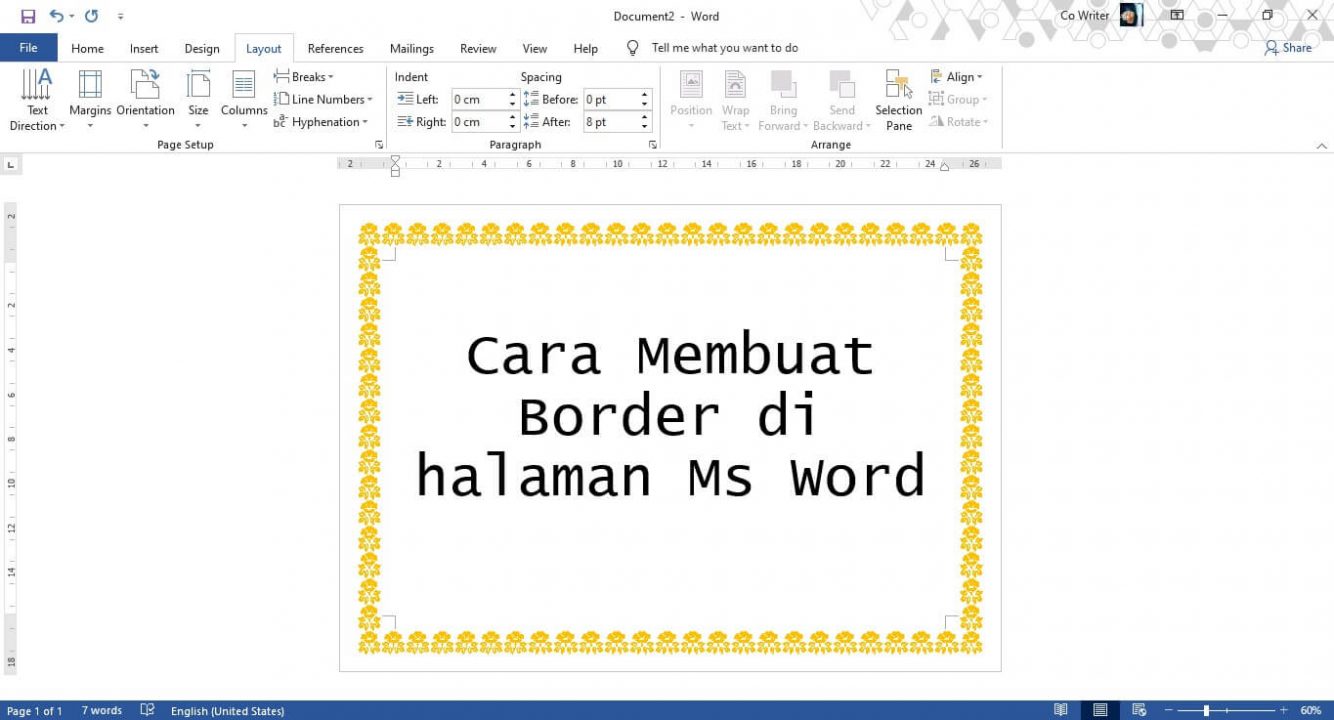The height and width of the screenshot is (720, 1334).
Task: Switch to Read Mode from status bar
Action: click(1062, 710)
